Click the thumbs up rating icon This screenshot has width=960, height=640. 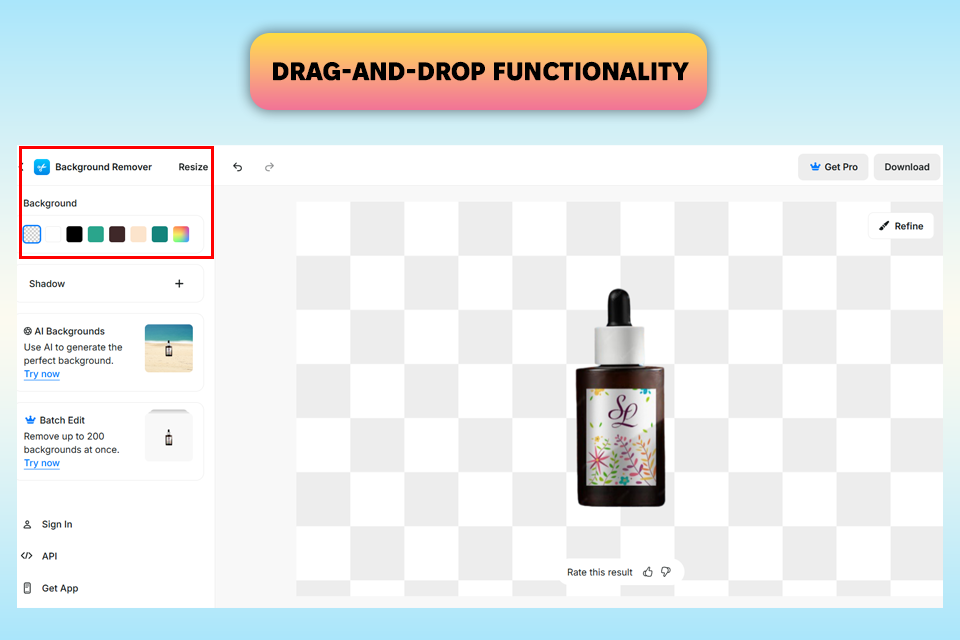coord(648,572)
